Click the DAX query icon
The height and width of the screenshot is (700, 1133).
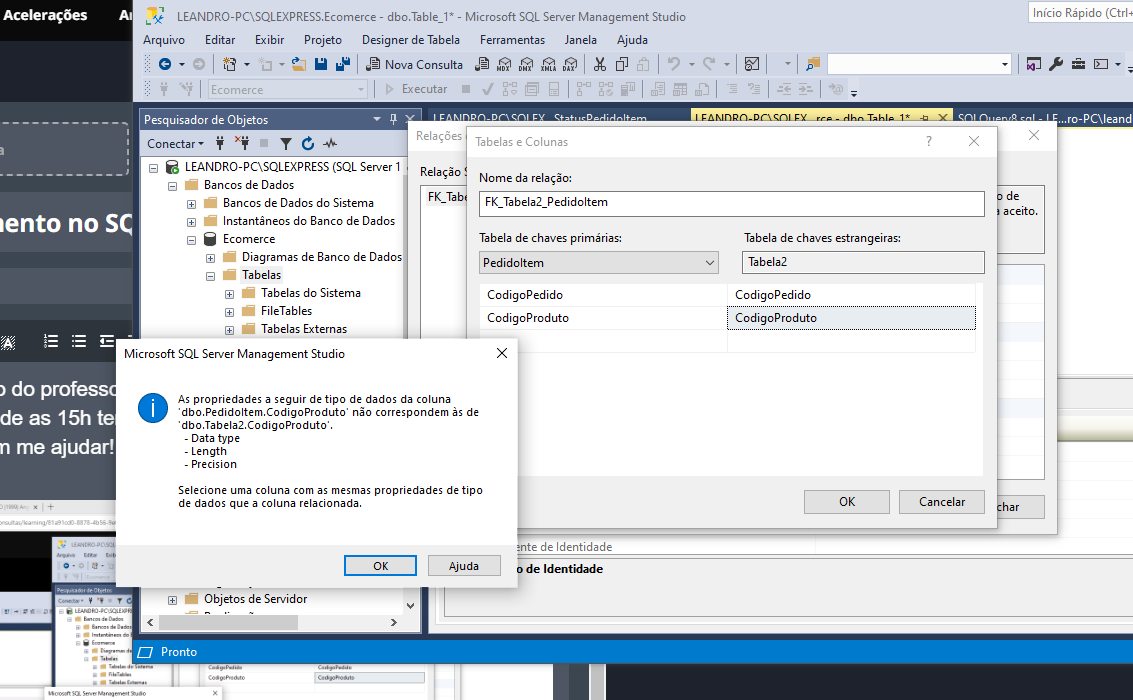point(570,64)
